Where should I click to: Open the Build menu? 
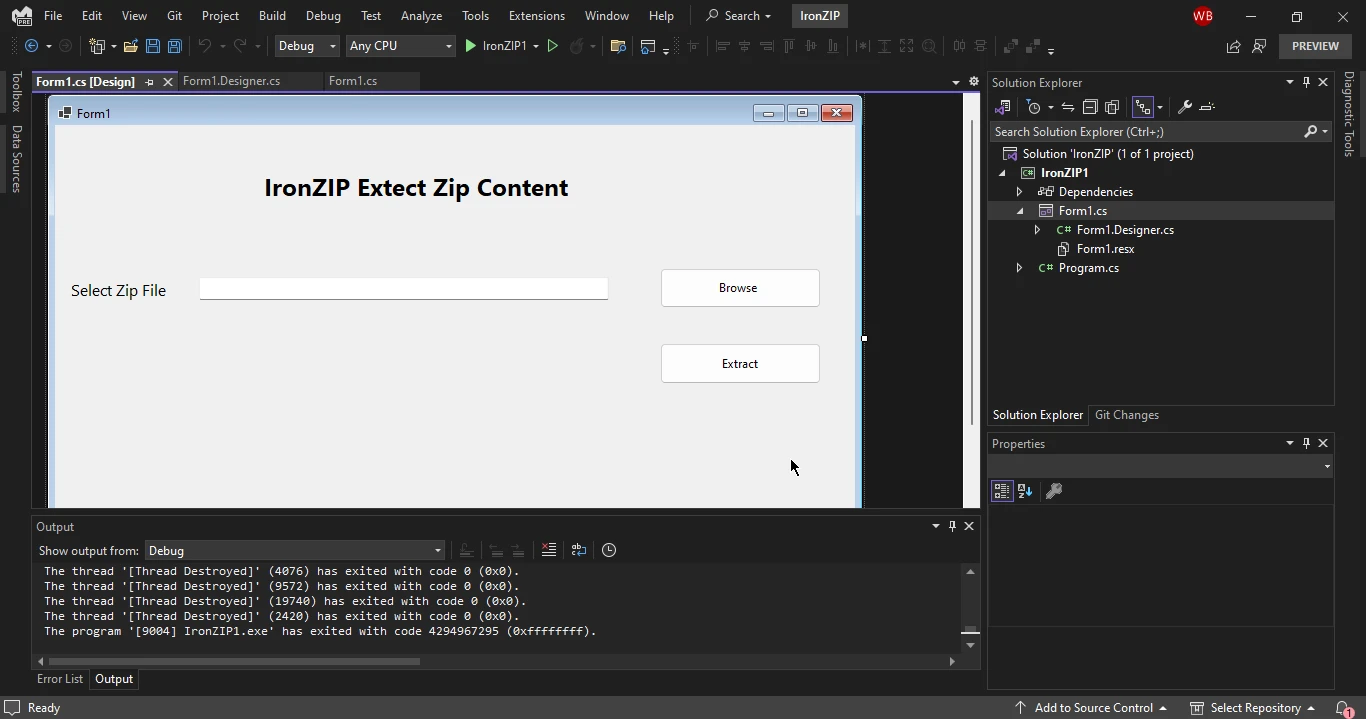pyautogui.click(x=272, y=16)
